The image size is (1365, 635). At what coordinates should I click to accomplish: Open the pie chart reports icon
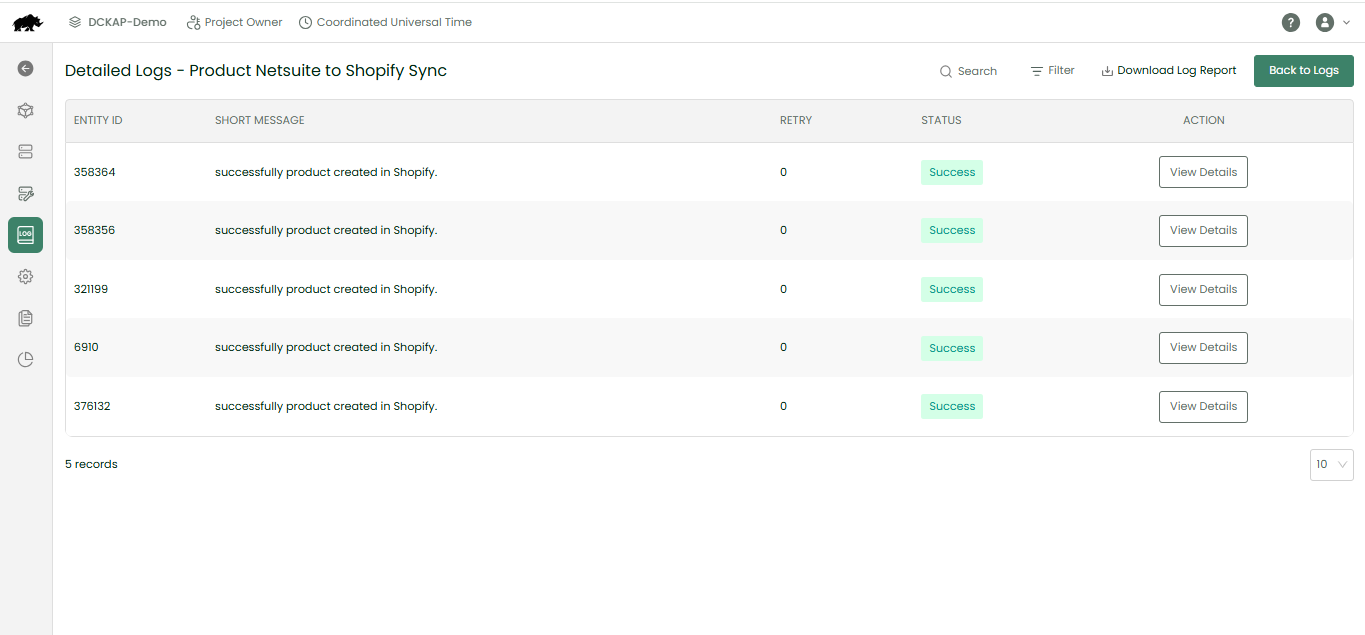tap(26, 360)
